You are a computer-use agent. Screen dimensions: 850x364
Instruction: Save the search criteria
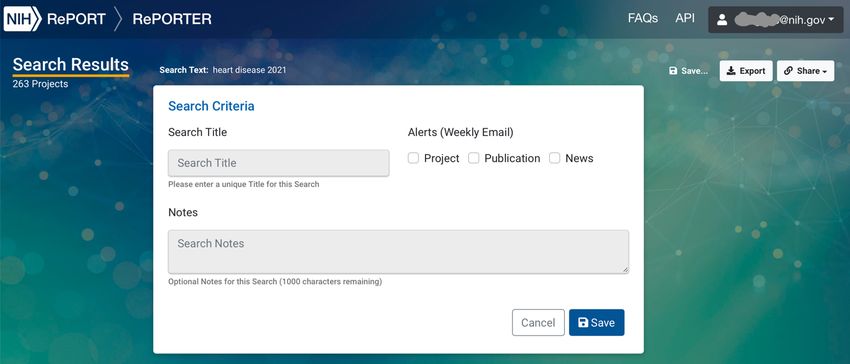[596, 323]
